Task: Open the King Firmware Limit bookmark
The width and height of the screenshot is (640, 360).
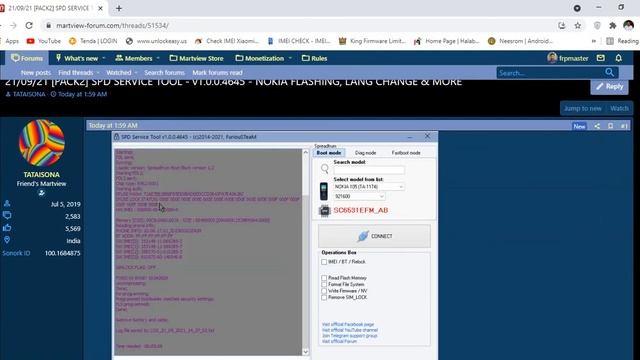Action: [372, 41]
